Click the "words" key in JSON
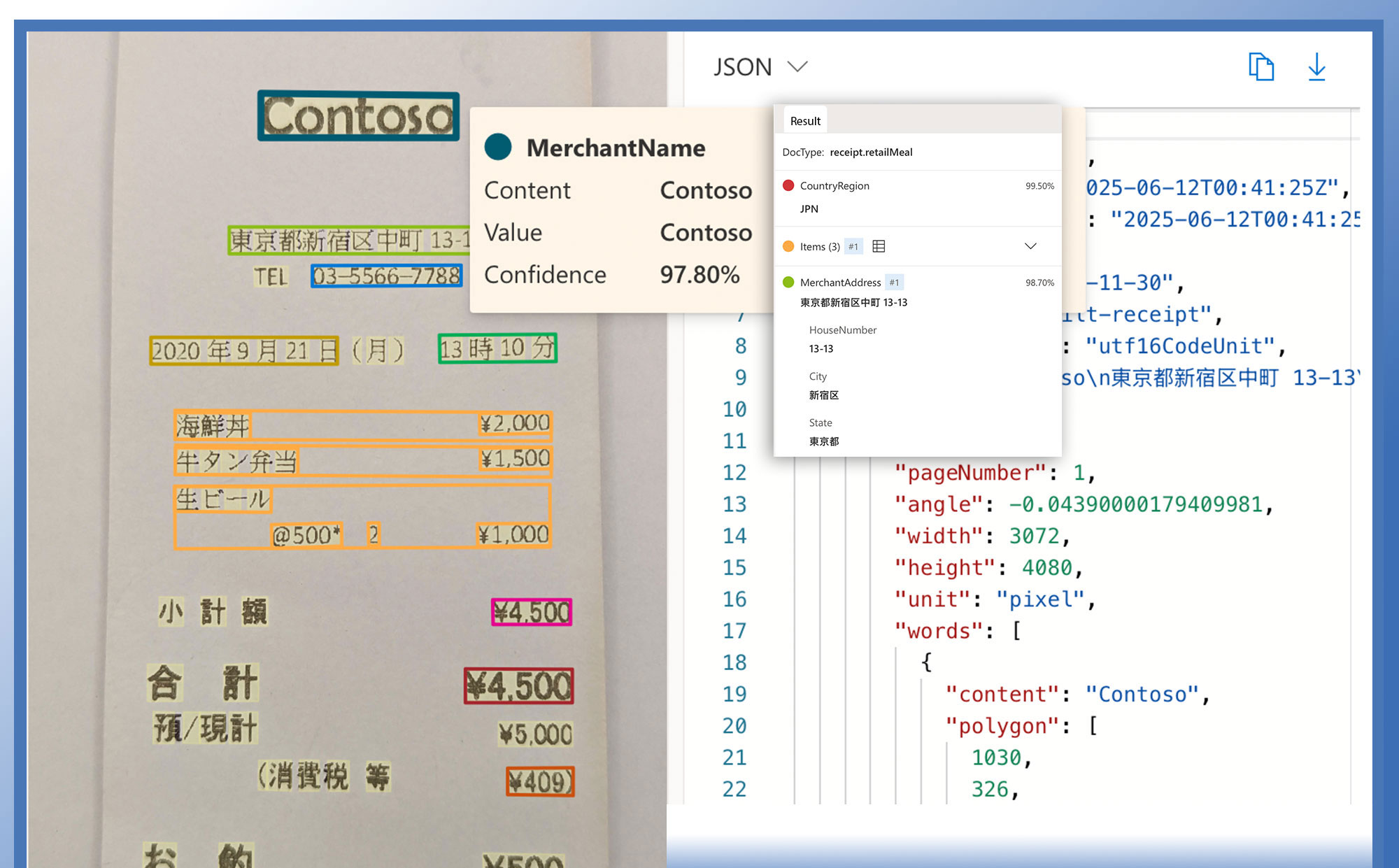The image size is (1399, 868). point(938,631)
